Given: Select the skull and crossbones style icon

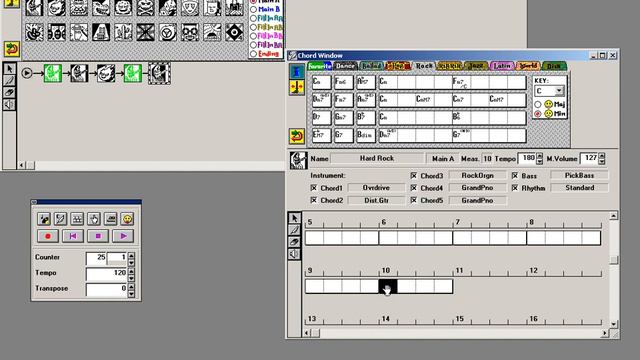Looking at the screenshot, I should (x=145, y=8).
